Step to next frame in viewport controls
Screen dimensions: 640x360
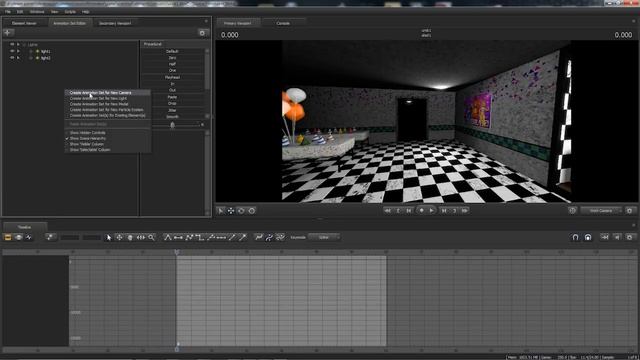(x=444, y=211)
